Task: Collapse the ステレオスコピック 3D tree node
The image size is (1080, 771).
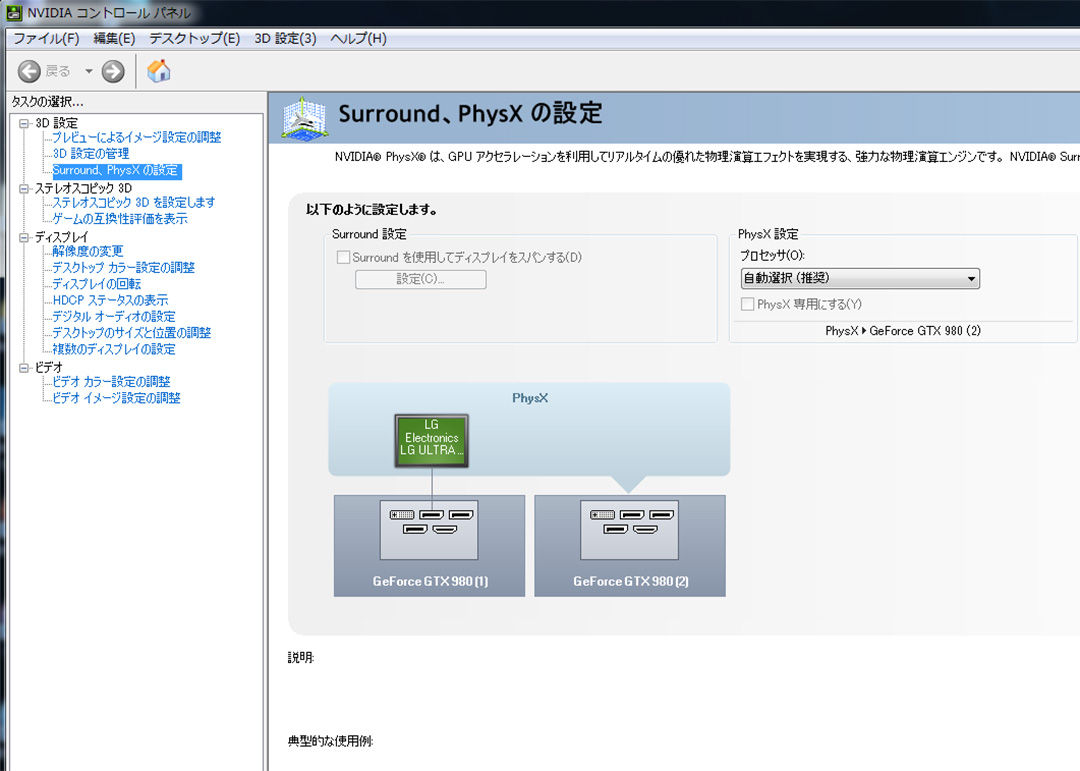Action: tap(24, 188)
